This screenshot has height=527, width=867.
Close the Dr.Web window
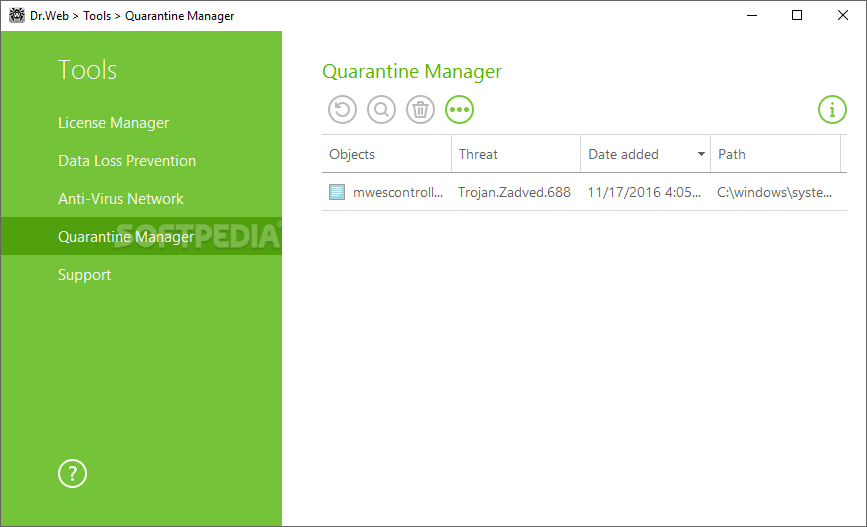pos(843,15)
